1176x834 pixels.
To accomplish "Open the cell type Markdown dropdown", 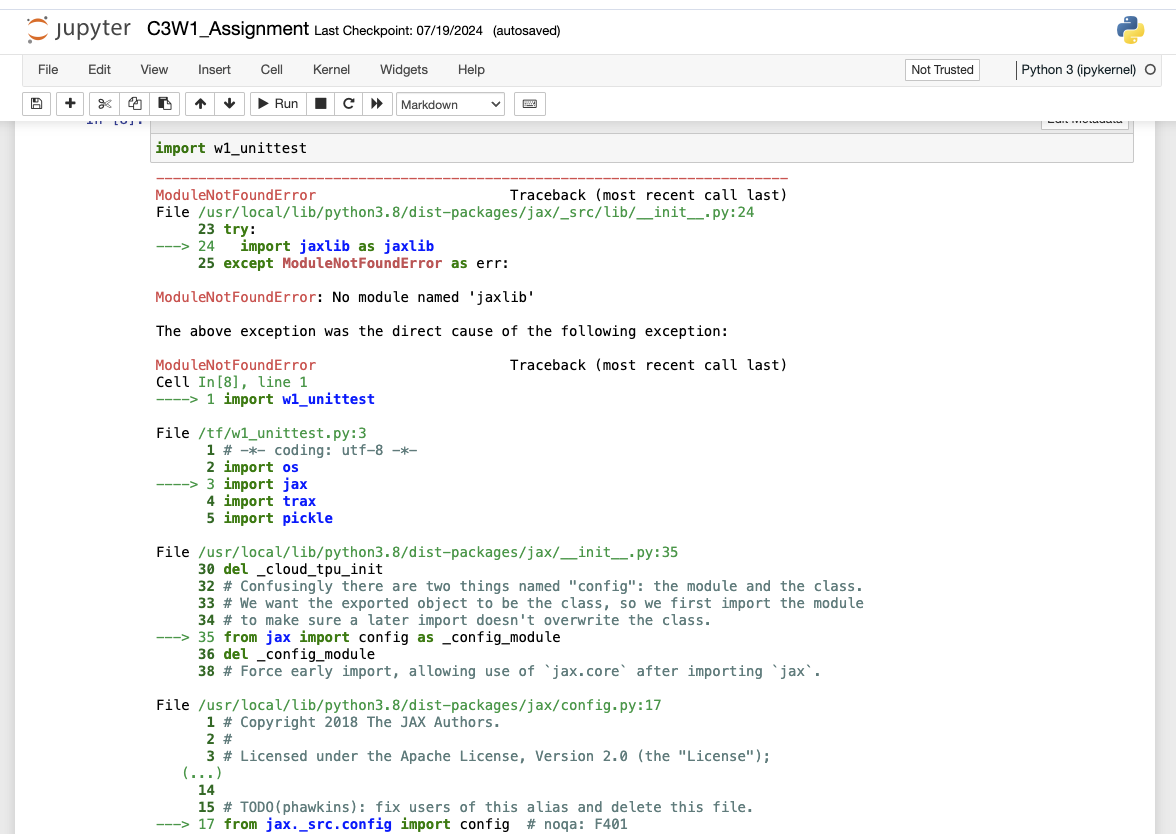I will (x=450, y=104).
